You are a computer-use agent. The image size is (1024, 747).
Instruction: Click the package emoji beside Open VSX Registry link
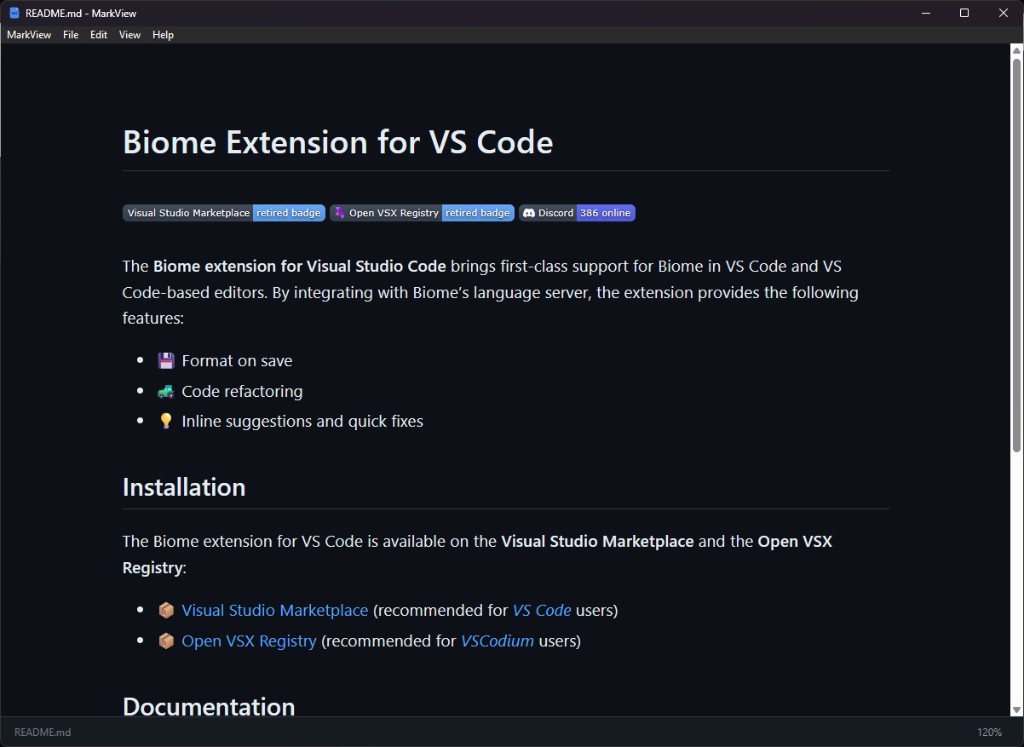tap(166, 641)
